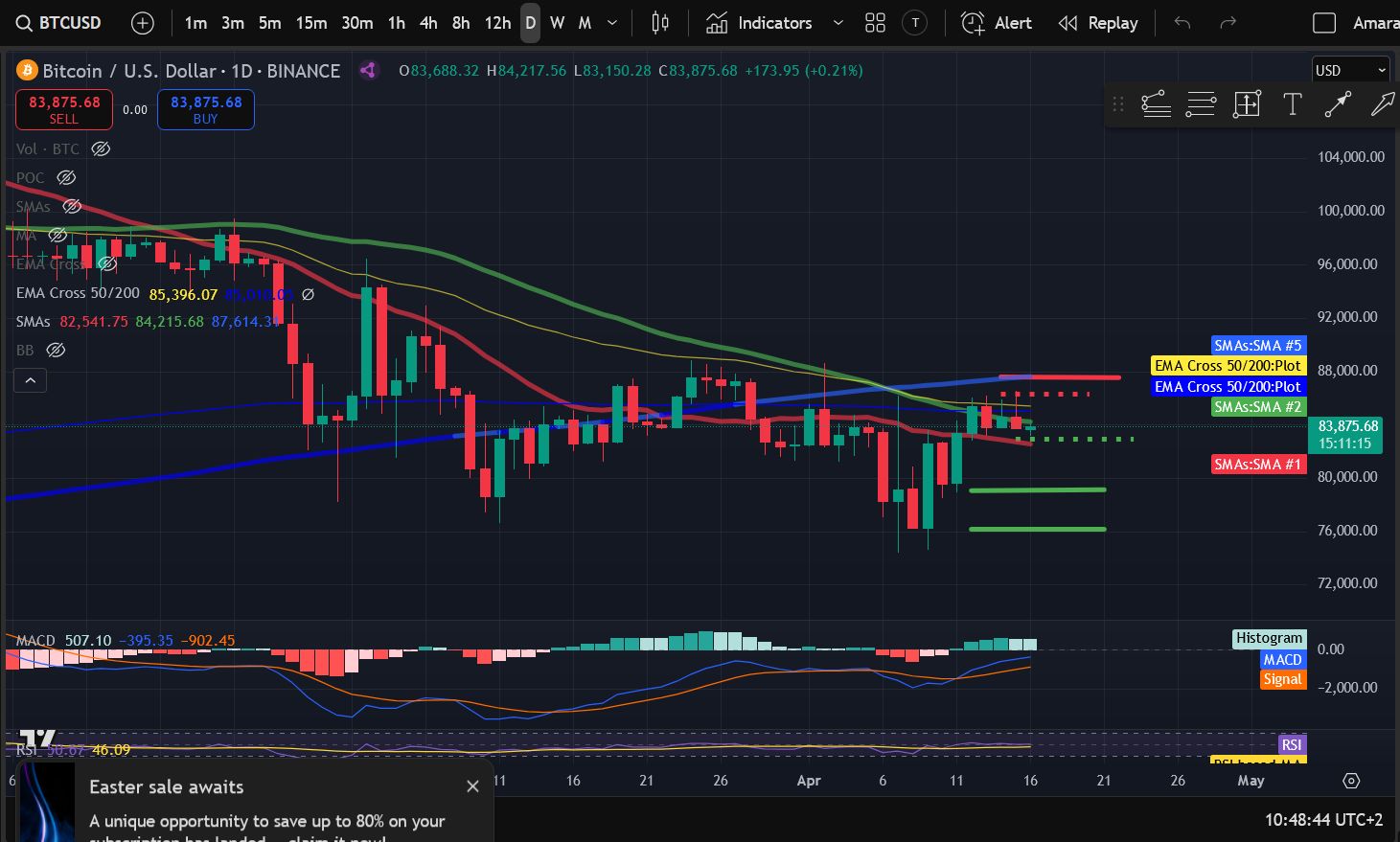Image resolution: width=1400 pixels, height=842 pixels.
Task: Open the layout setup square icon
Action: [x=1323, y=23]
